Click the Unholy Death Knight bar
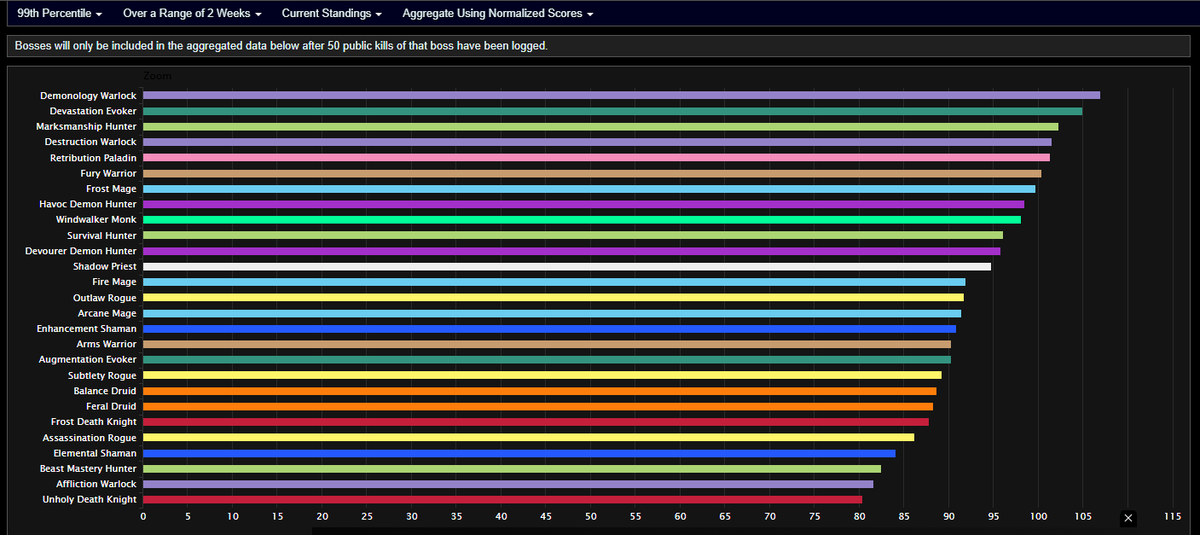 tap(502, 499)
